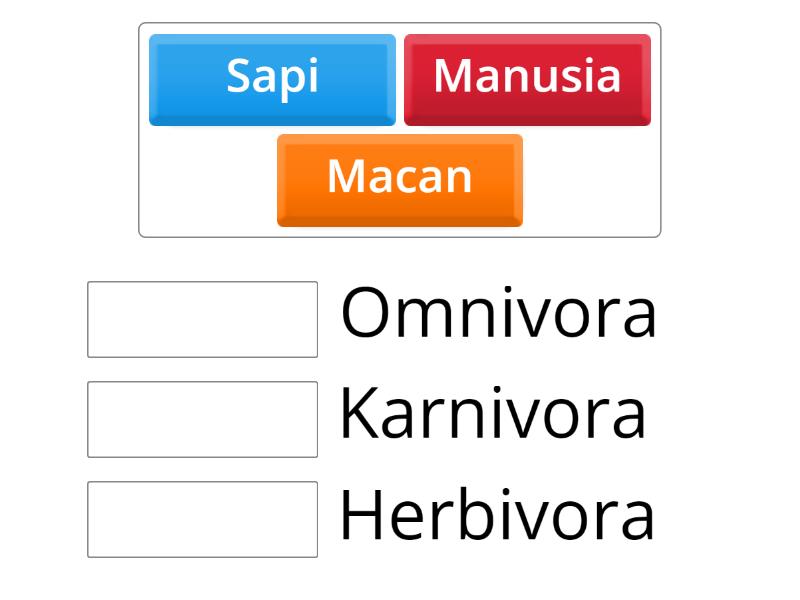
Task: Click the answer box beside Herbivora
Action: point(202,516)
